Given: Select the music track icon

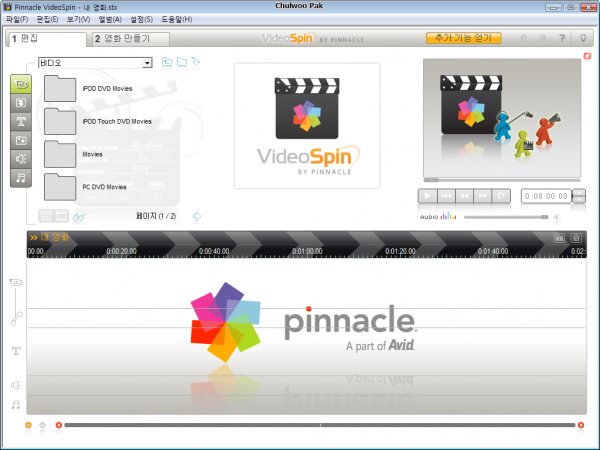Looking at the screenshot, I should [x=16, y=404].
